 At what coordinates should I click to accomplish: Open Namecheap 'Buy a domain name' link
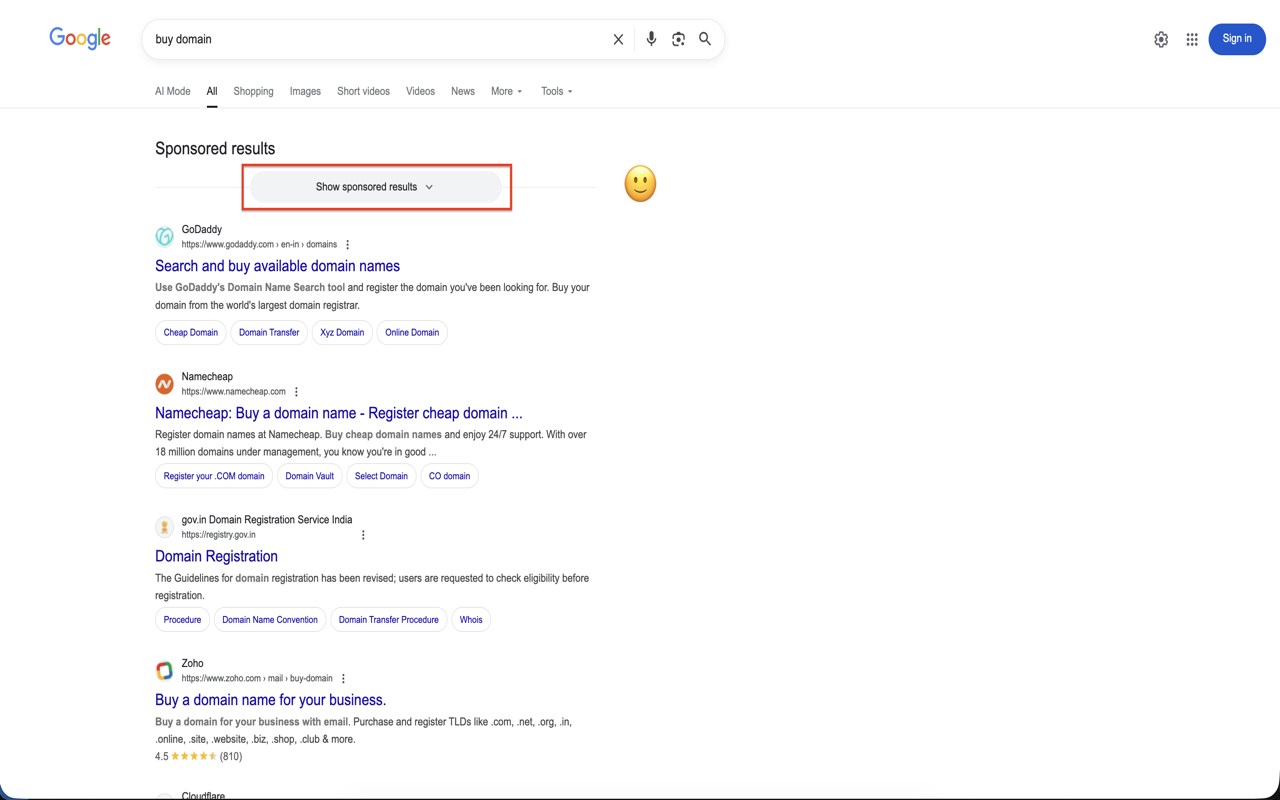pyautogui.click(x=338, y=413)
